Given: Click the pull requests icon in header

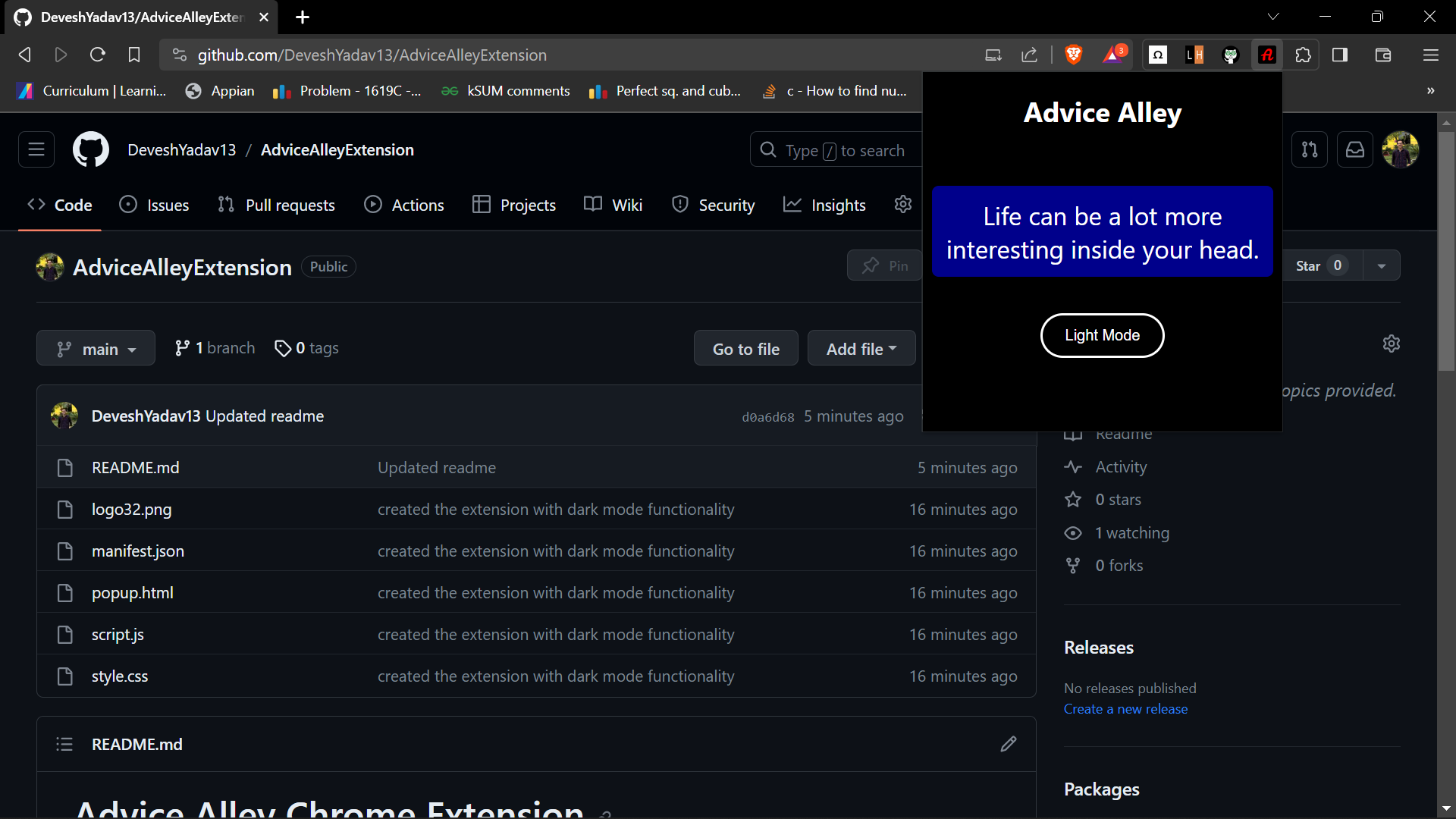Looking at the screenshot, I should [1310, 149].
